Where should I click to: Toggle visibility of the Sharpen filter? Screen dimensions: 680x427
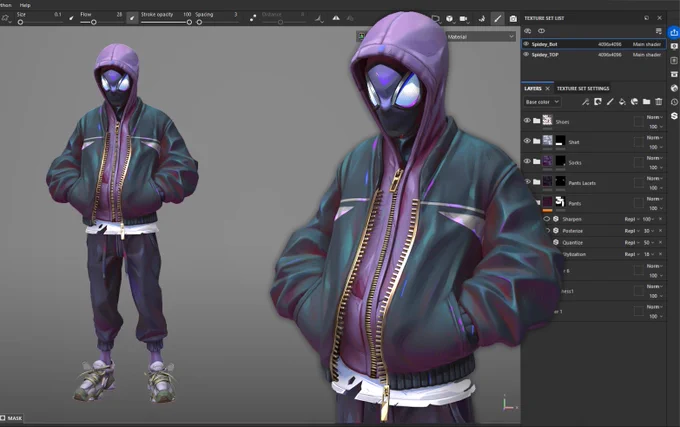click(547, 219)
